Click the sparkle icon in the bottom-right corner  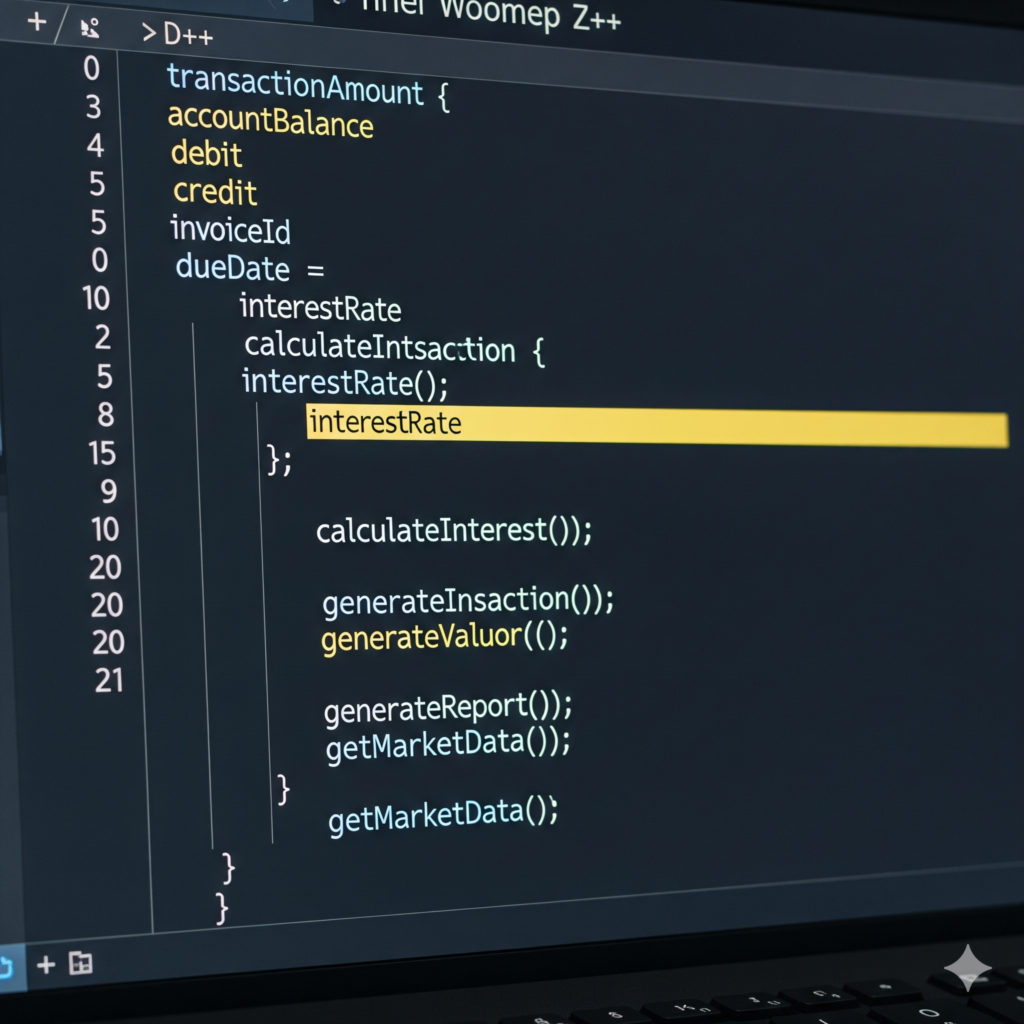click(x=967, y=967)
